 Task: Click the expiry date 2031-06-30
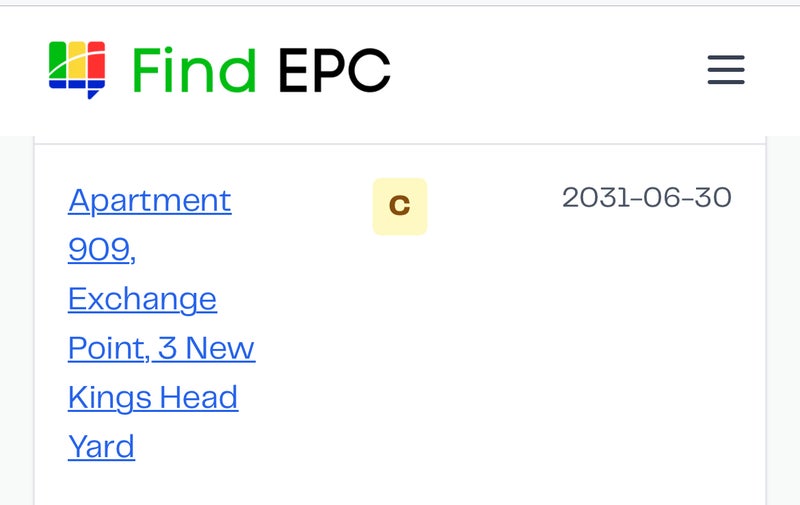point(646,197)
